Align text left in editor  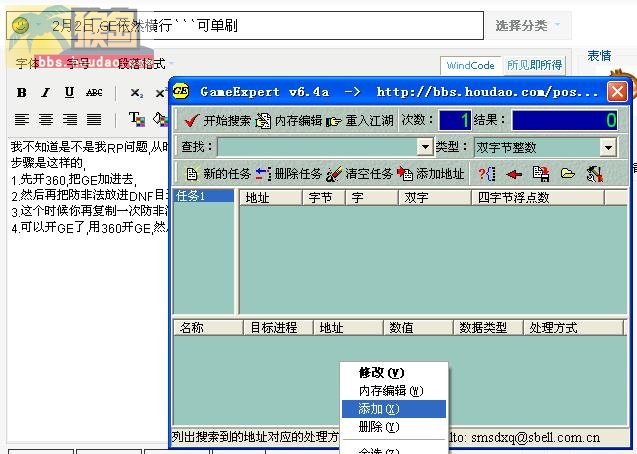pos(22,119)
